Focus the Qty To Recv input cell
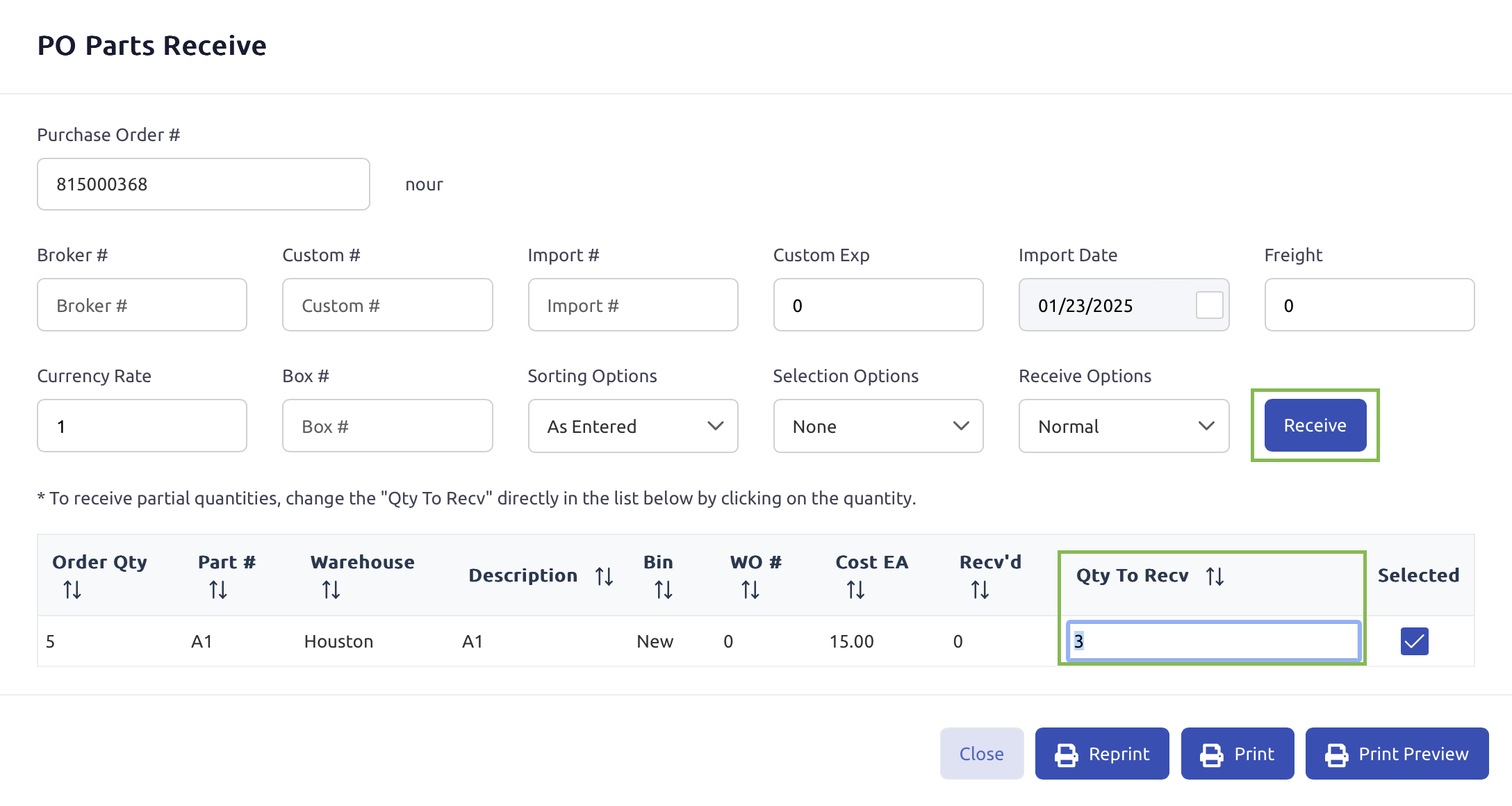Viewport: 1512px width, 806px height. [1213, 641]
